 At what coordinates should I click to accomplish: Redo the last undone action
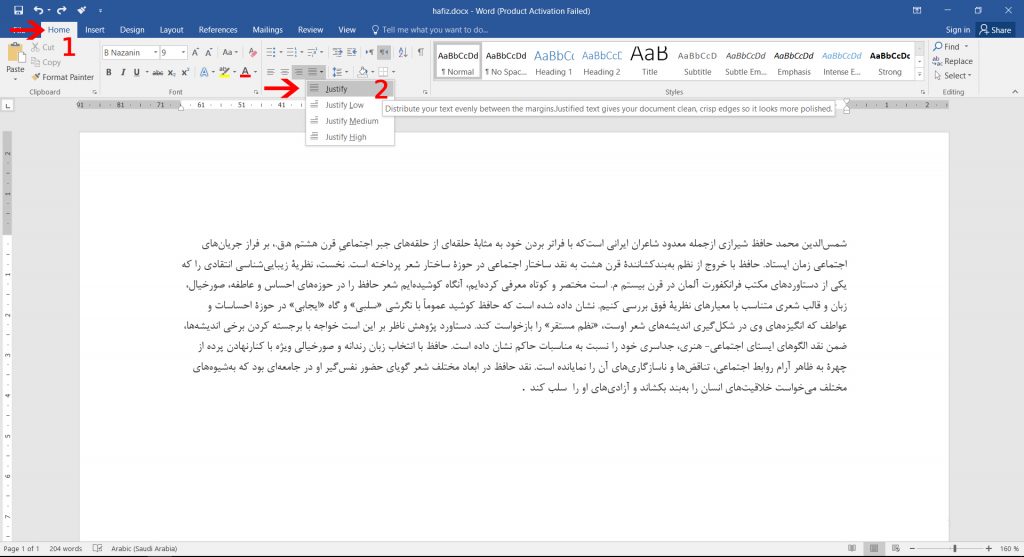pos(61,10)
